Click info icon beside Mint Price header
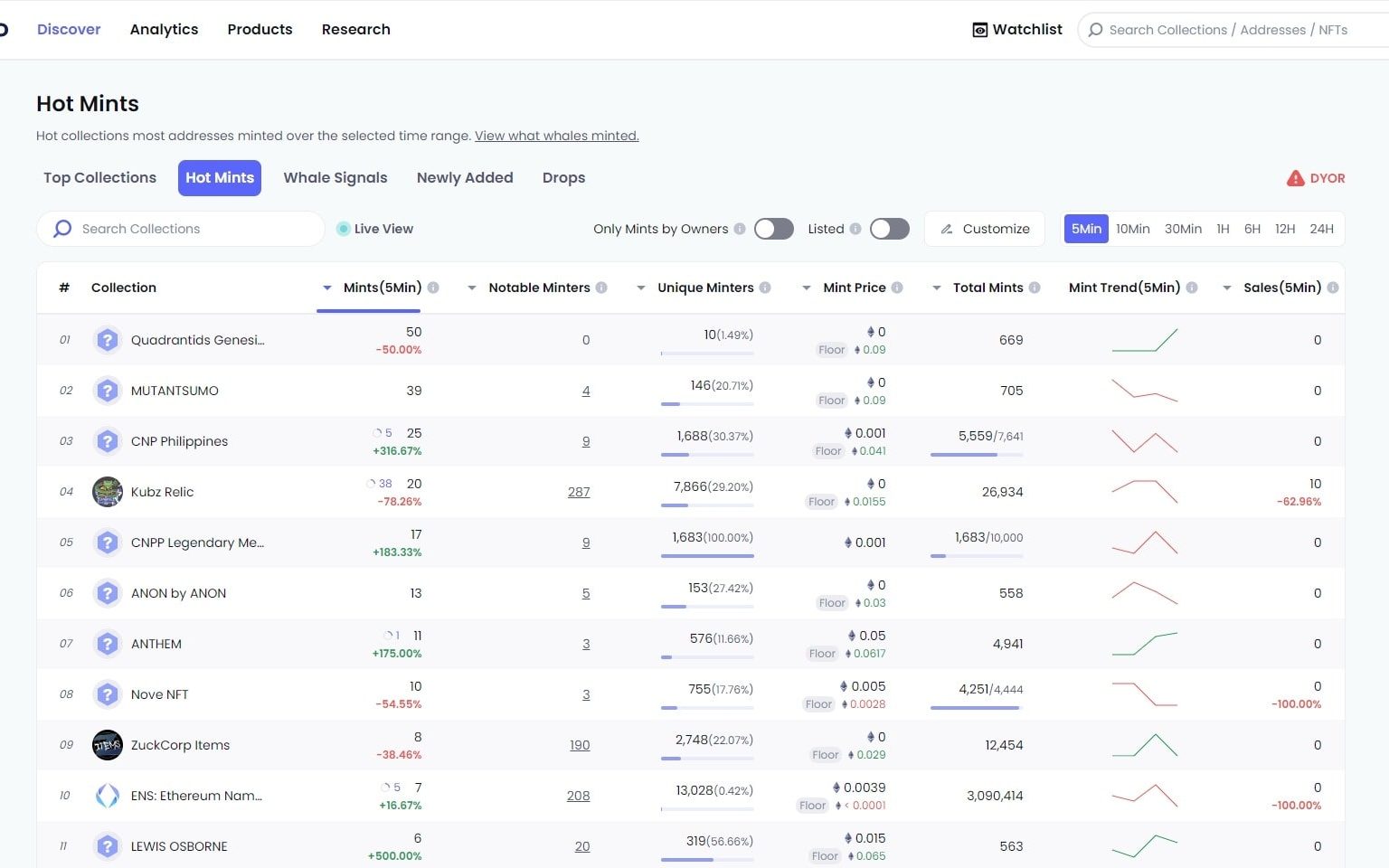This screenshot has width=1389, height=868. click(897, 288)
